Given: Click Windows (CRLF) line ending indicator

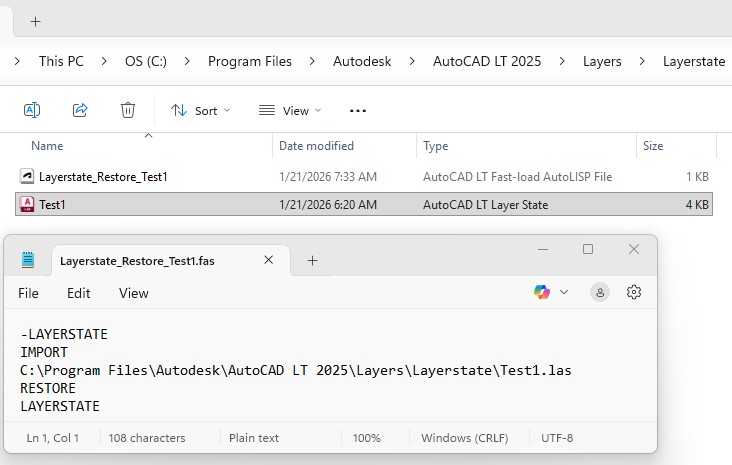Looking at the screenshot, I should pos(465,438).
